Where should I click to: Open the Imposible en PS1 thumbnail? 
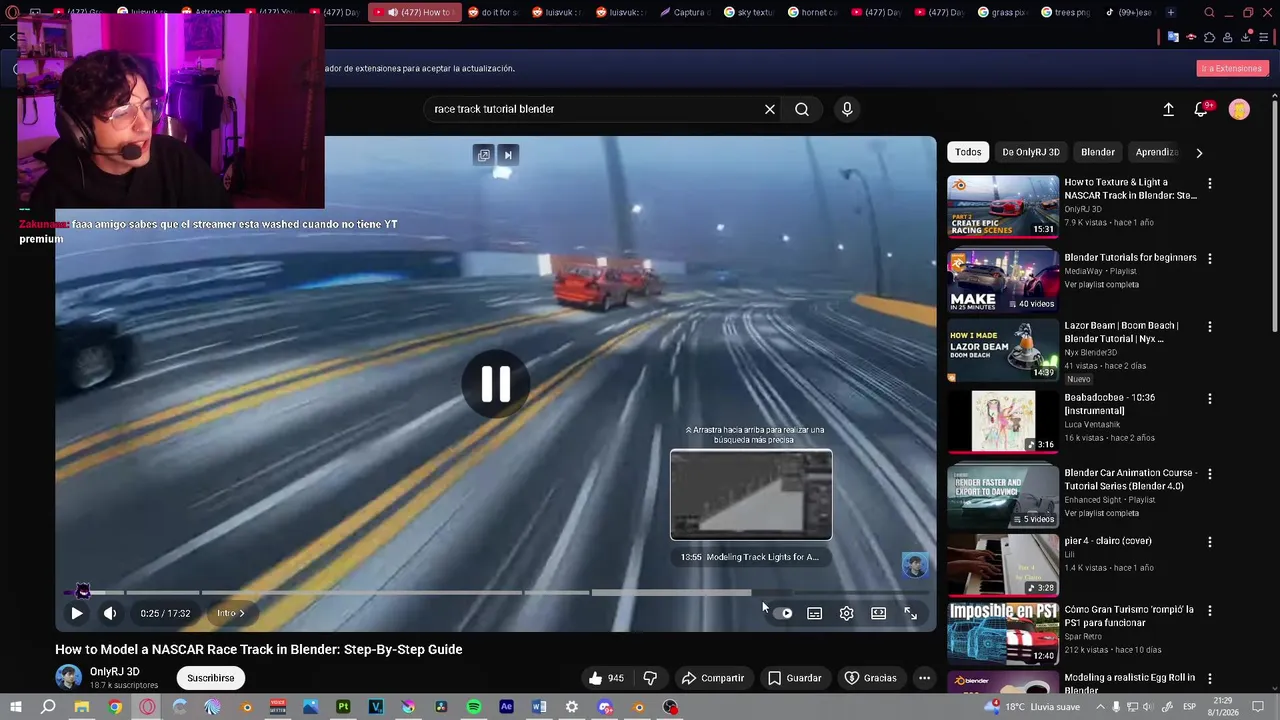click(x=1003, y=633)
